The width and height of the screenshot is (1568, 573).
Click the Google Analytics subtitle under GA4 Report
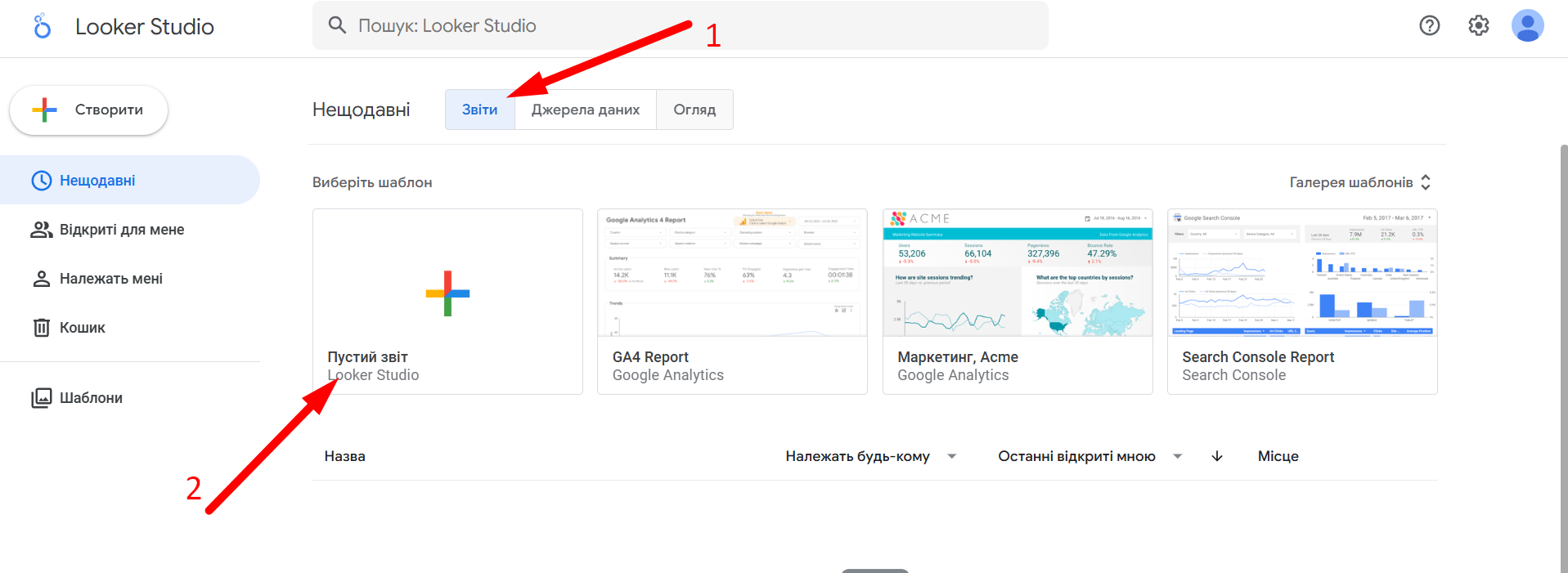click(x=668, y=375)
